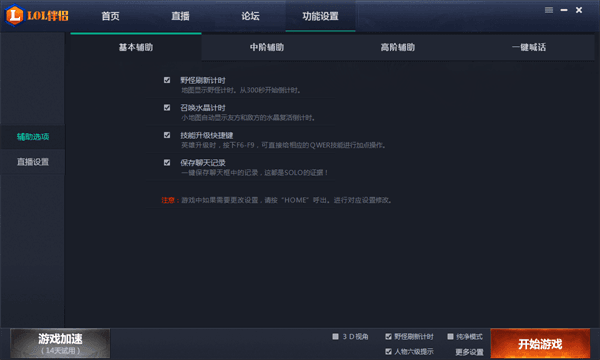Enable 3D视角 checkbox in bottom bar
Image resolution: width=600 pixels, height=360 pixels.
[x=336, y=337]
